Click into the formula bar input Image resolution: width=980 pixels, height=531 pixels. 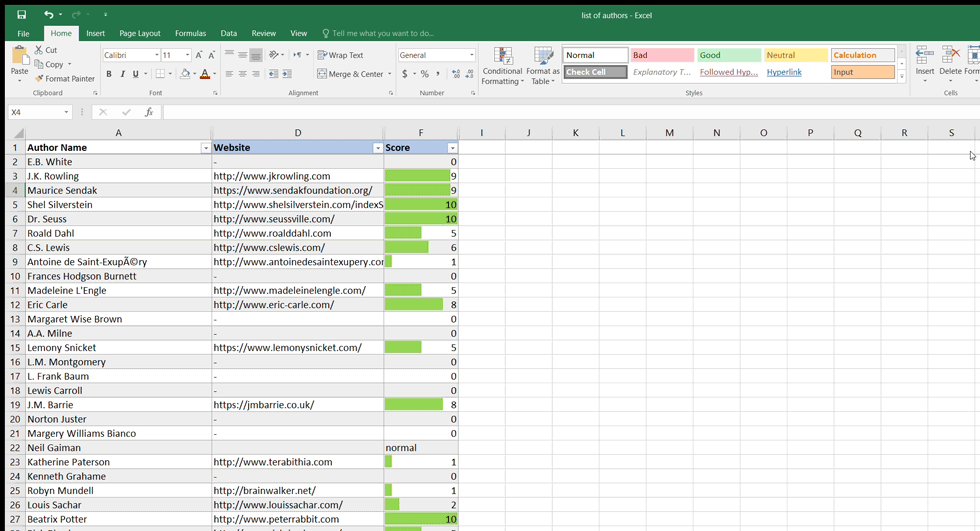[x=569, y=112]
